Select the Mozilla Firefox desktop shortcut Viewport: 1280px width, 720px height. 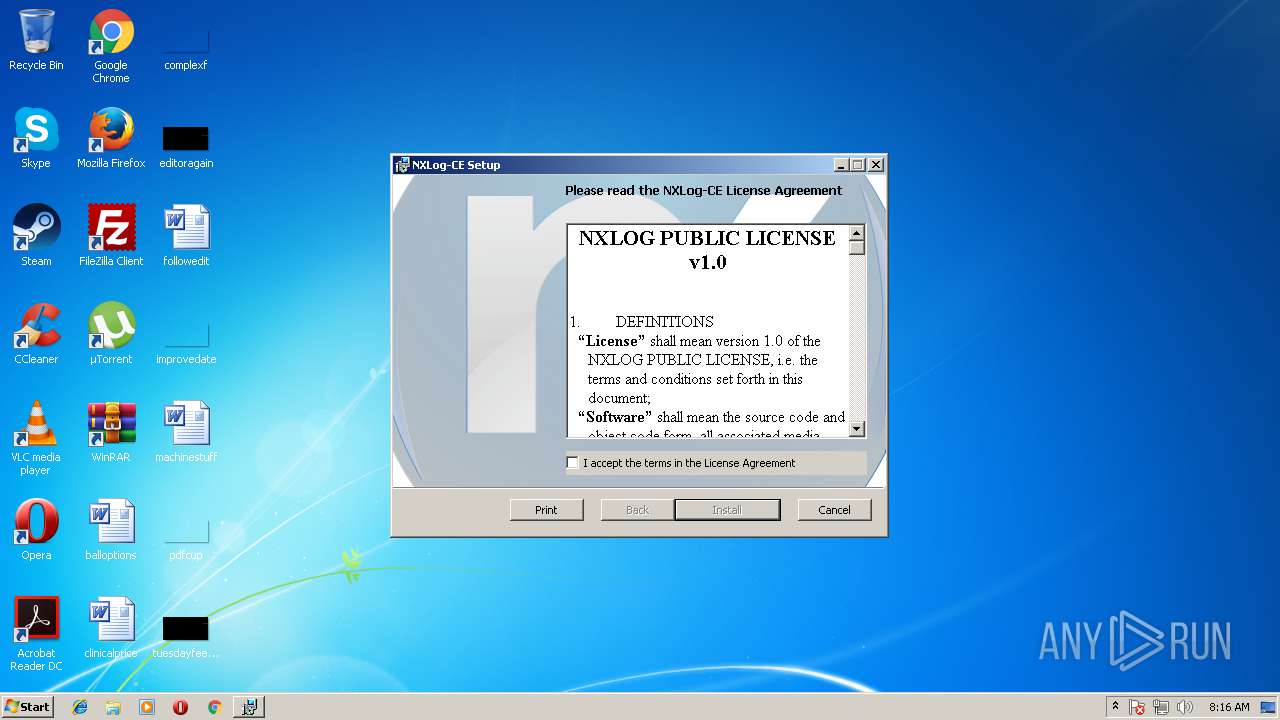coord(111,139)
